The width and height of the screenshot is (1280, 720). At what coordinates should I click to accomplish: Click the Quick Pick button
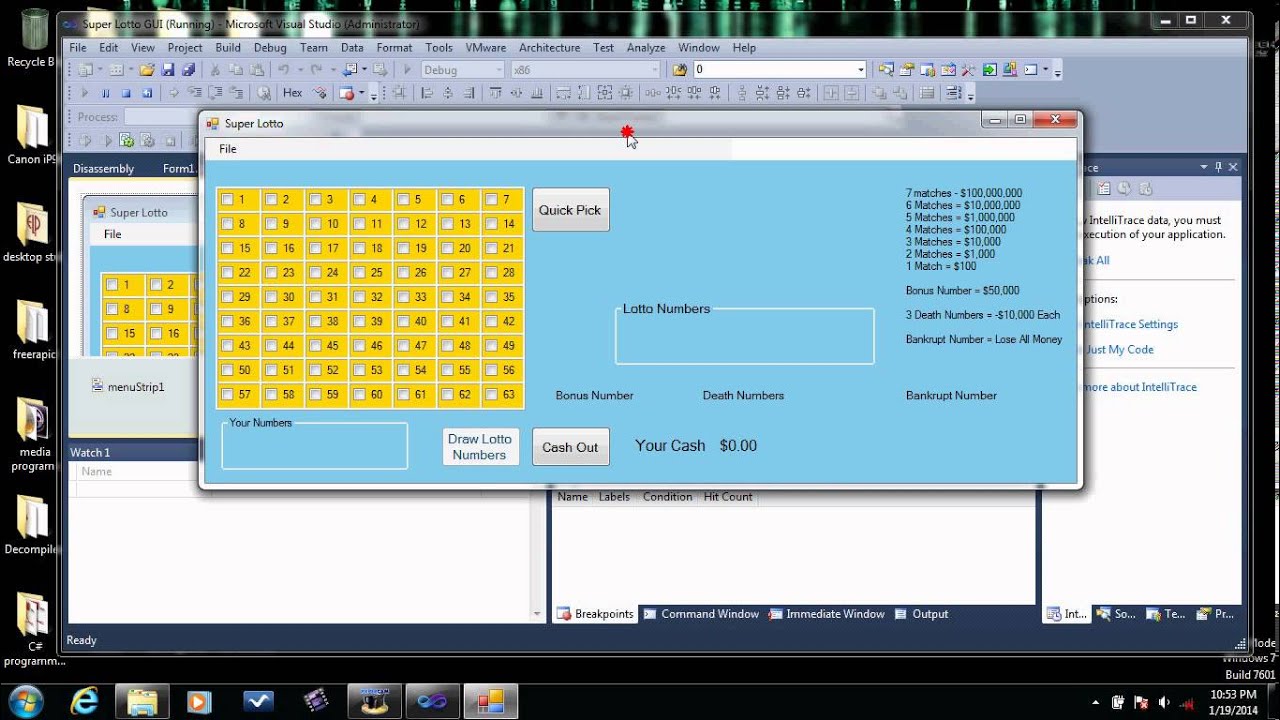(570, 210)
